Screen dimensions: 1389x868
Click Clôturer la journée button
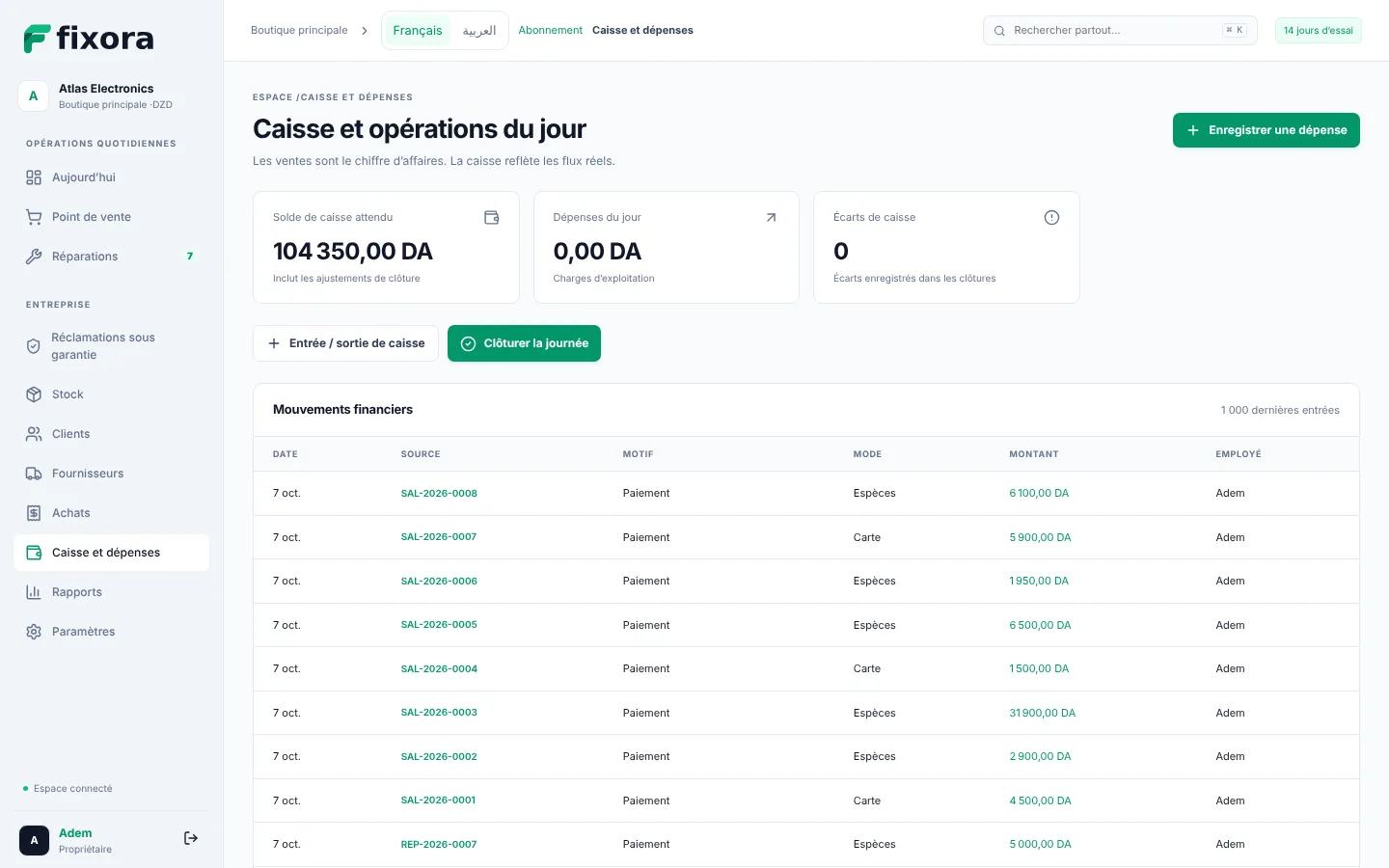click(524, 343)
